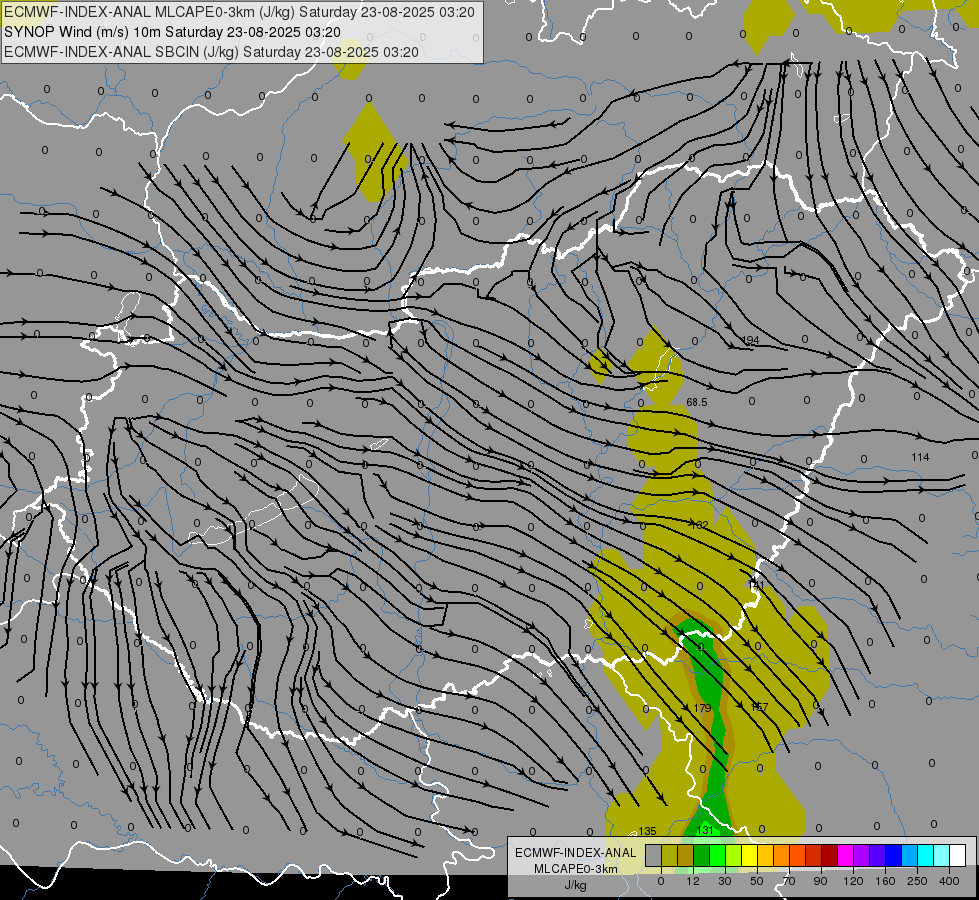
Task: Click the J/kg unit label in legend
Action: pos(575,885)
